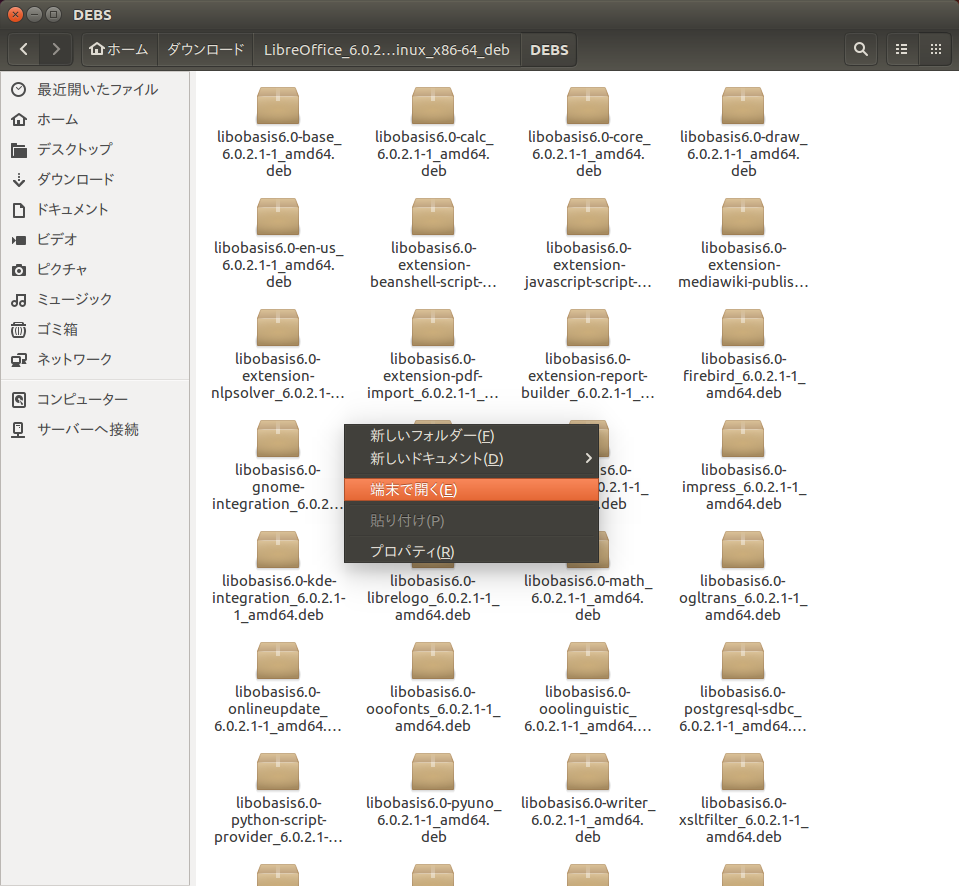959x886 pixels.
Task: Click the libobasis6.0-onlineupdate file name
Action: click(x=278, y=709)
